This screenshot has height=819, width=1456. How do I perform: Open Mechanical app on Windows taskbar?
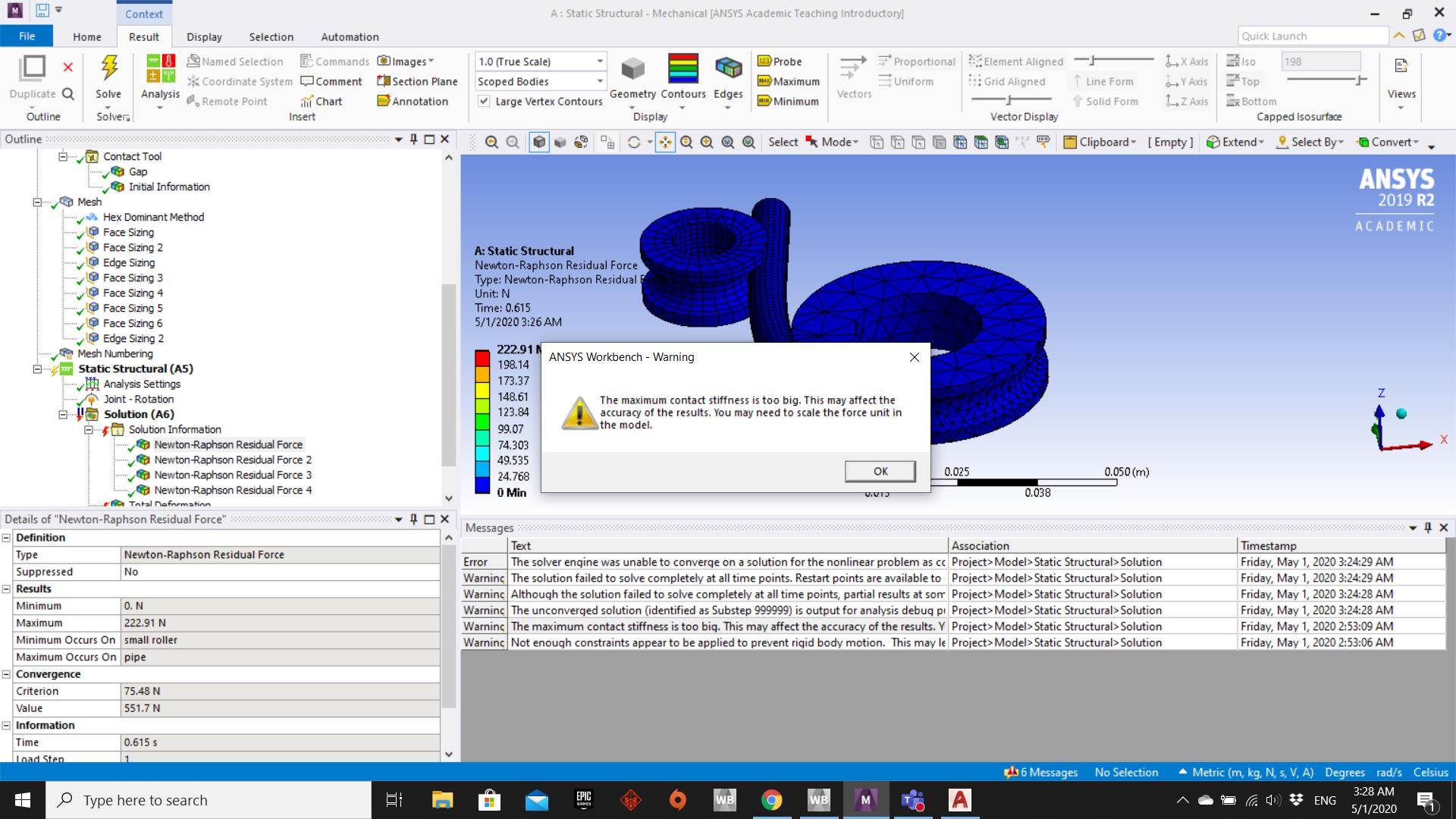(x=865, y=800)
